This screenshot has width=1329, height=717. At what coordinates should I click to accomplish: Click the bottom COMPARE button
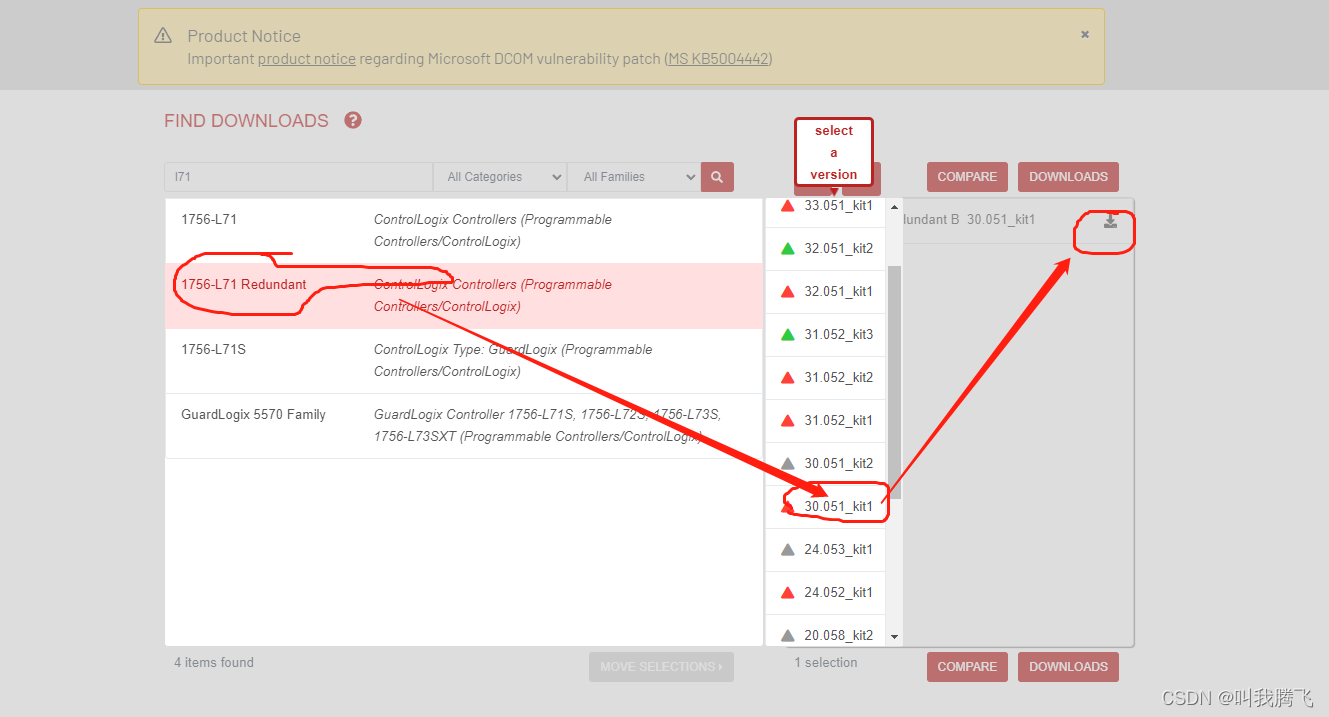(x=967, y=667)
